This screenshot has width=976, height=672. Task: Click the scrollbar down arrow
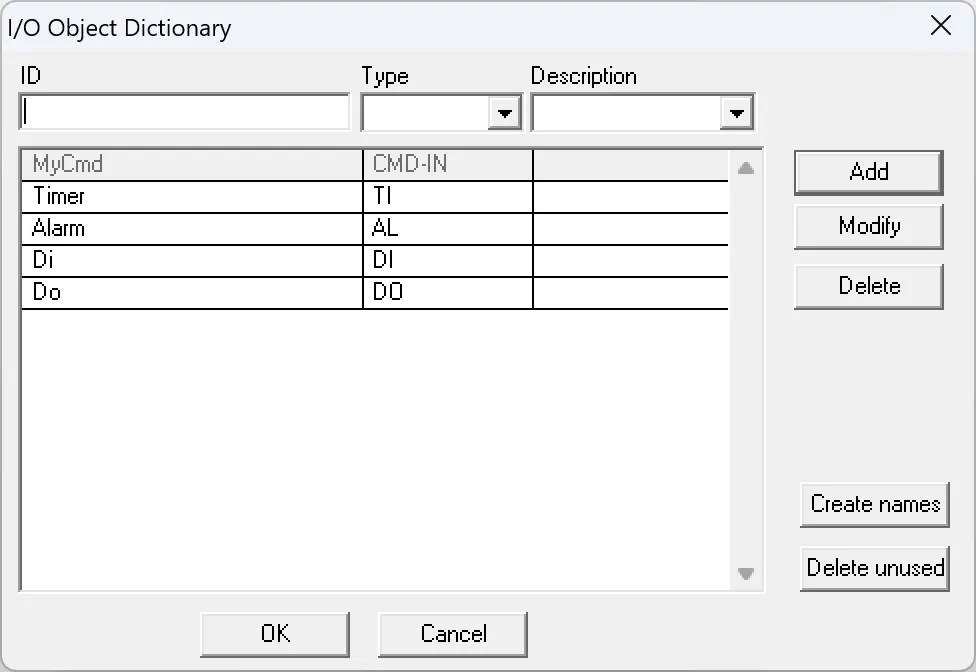[x=745, y=574]
